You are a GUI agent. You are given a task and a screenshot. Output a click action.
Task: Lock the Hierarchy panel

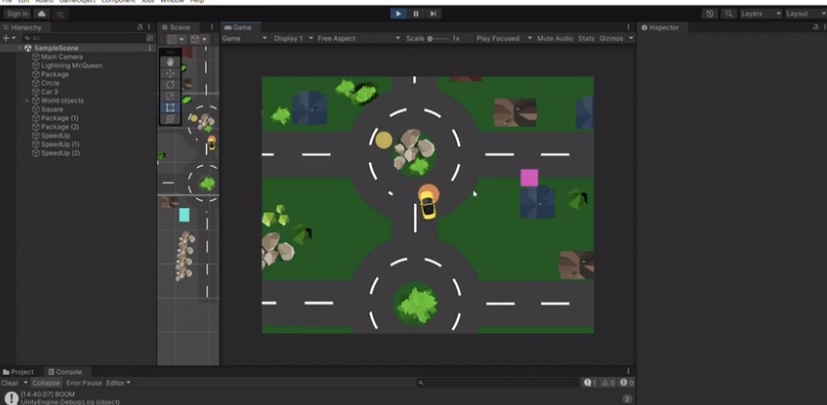(140, 27)
